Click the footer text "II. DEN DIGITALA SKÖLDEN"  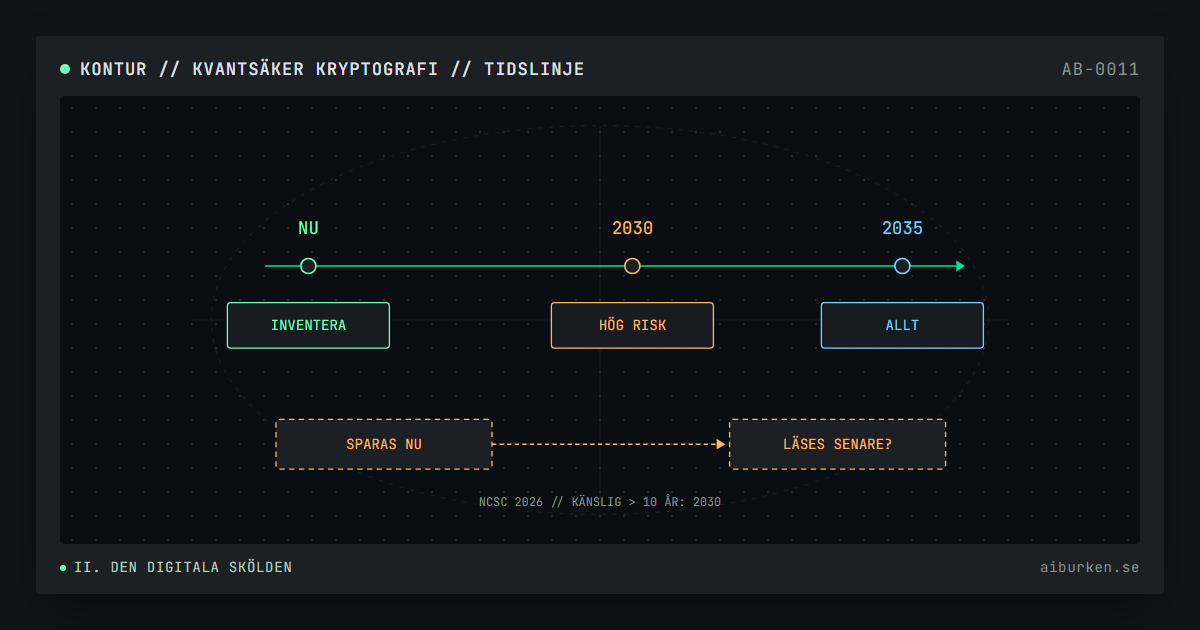[183, 567]
